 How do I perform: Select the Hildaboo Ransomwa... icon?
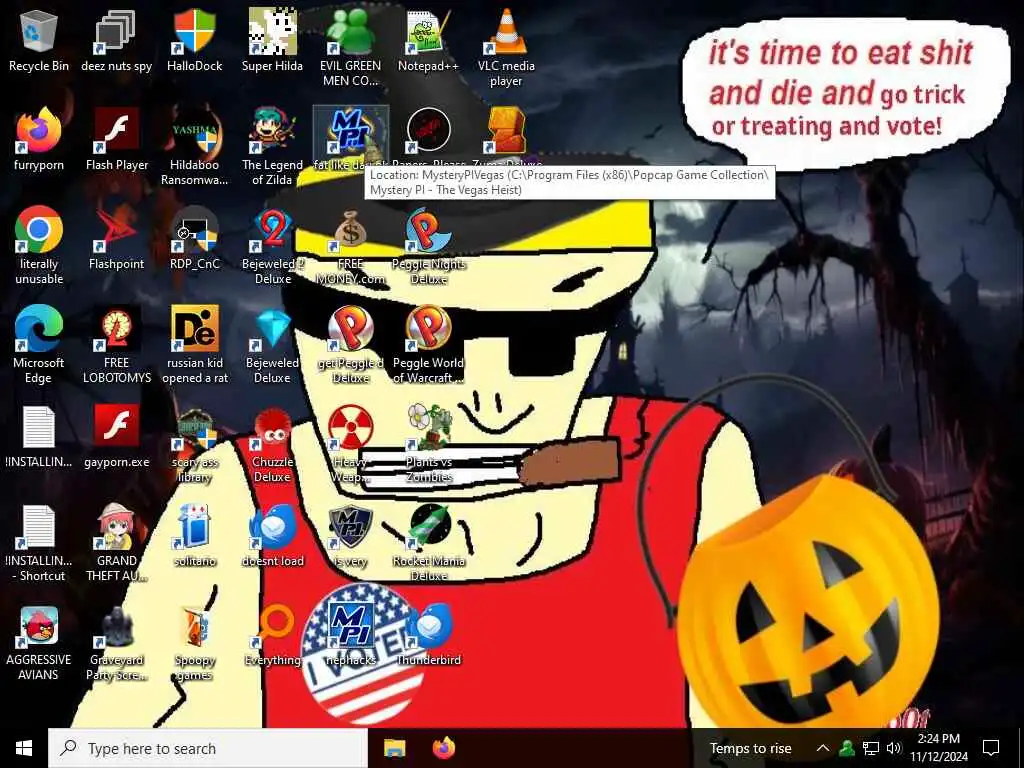[195, 147]
